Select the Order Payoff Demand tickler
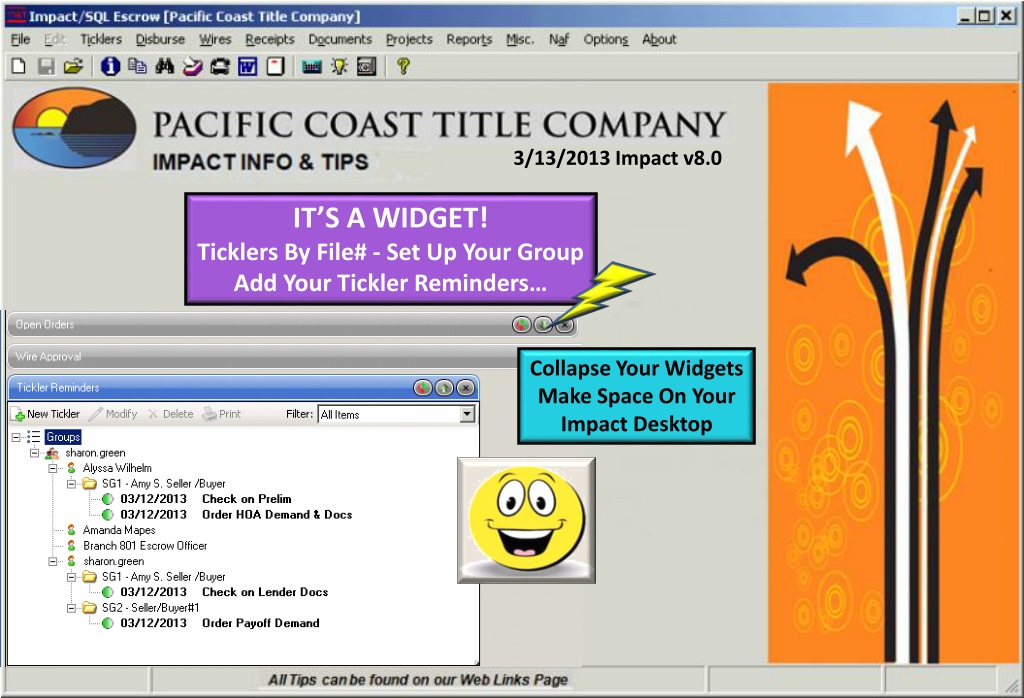 220,624
